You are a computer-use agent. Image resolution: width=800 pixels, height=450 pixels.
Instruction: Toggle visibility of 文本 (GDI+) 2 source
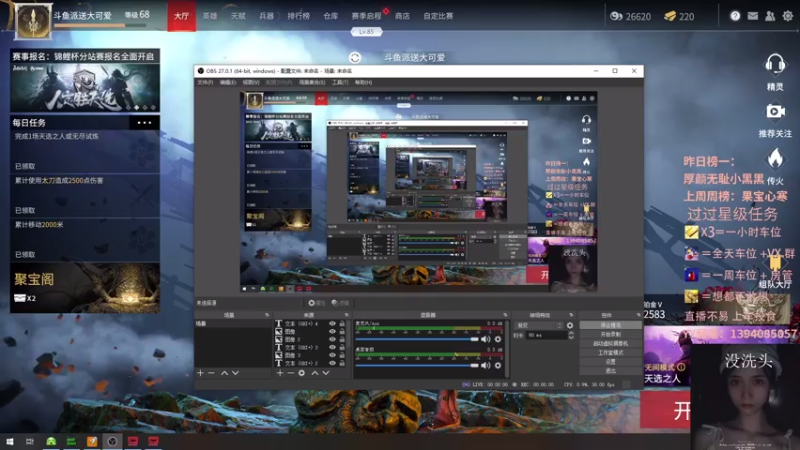click(333, 363)
